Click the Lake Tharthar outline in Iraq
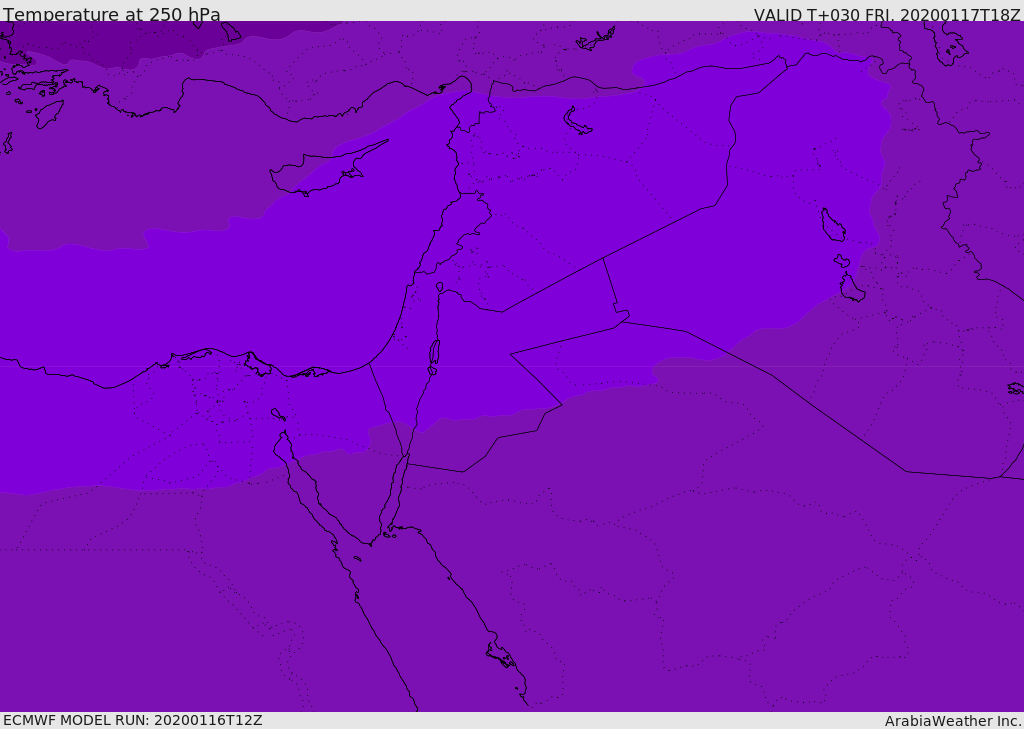Viewport: 1024px width, 729px height. [833, 225]
